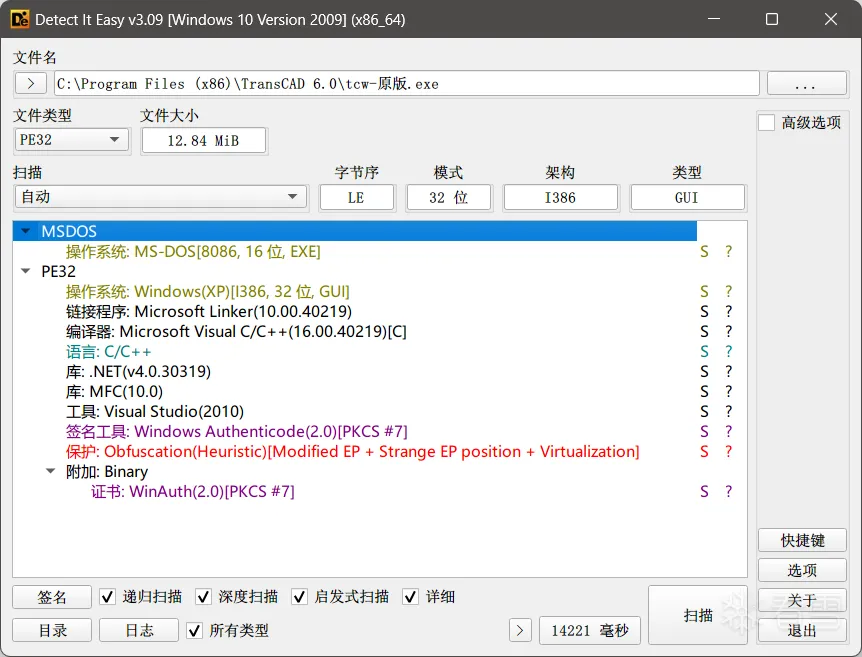Click ? icon on MFC(10.0) row
The image size is (862, 657).
[x=728, y=391]
